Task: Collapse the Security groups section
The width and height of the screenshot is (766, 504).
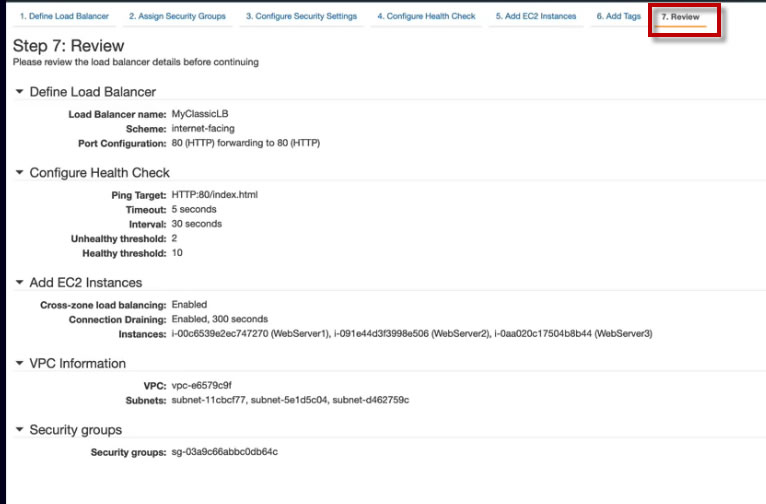Action: [x=20, y=430]
